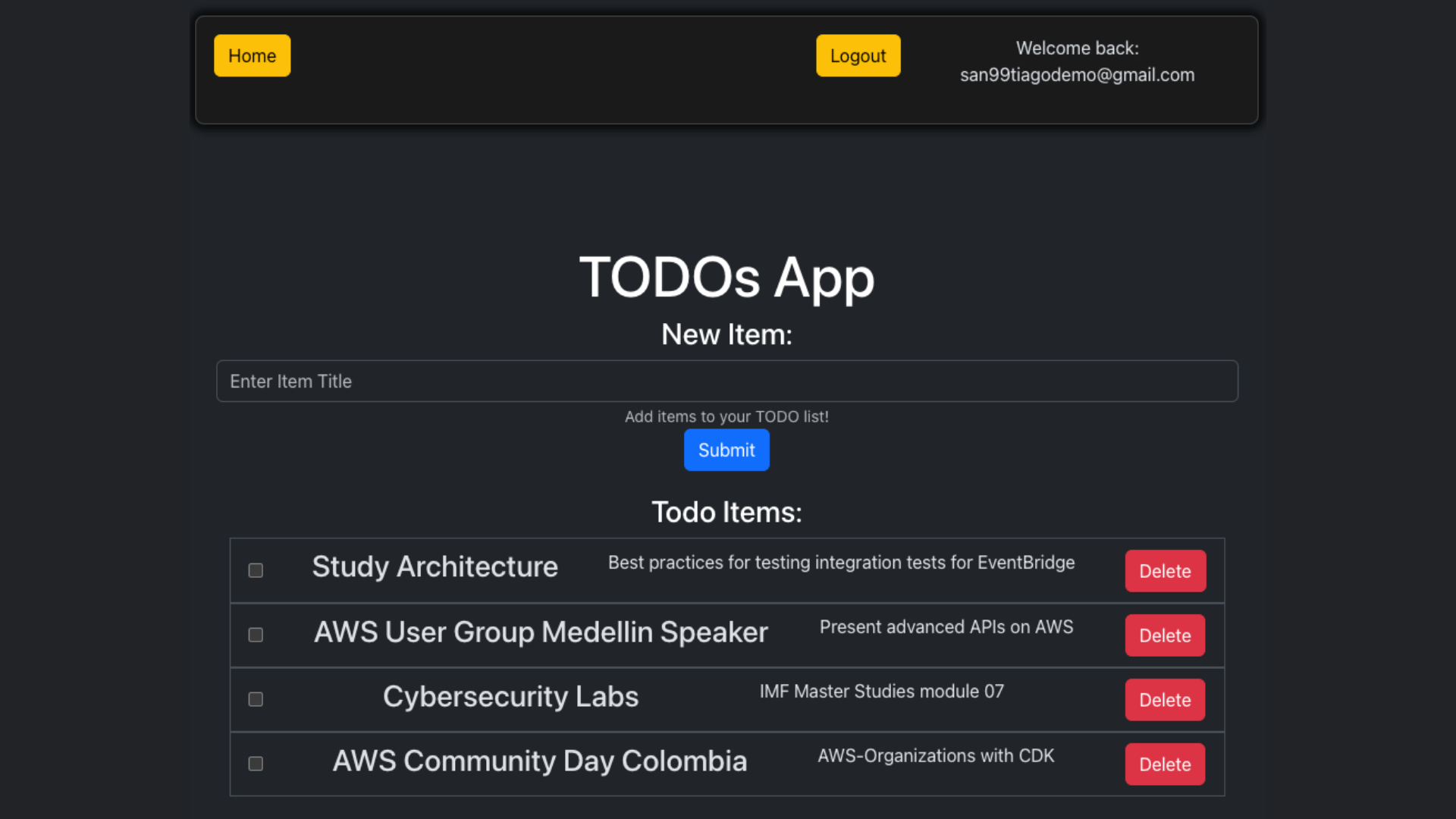1456x819 pixels.
Task: Delete the Study Architecture item
Action: click(1165, 571)
